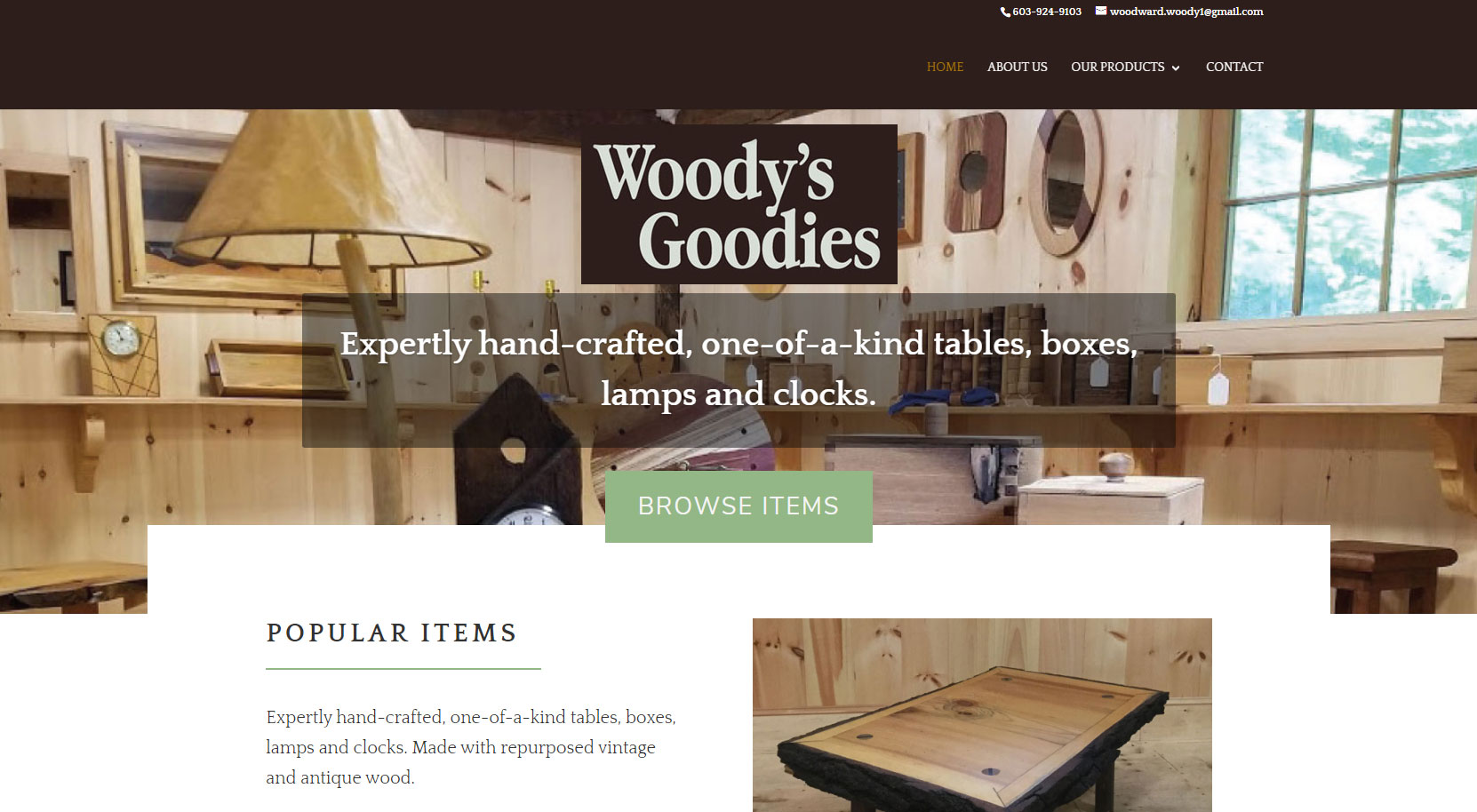Click the Browse Items button
1477x812 pixels.
click(738, 506)
